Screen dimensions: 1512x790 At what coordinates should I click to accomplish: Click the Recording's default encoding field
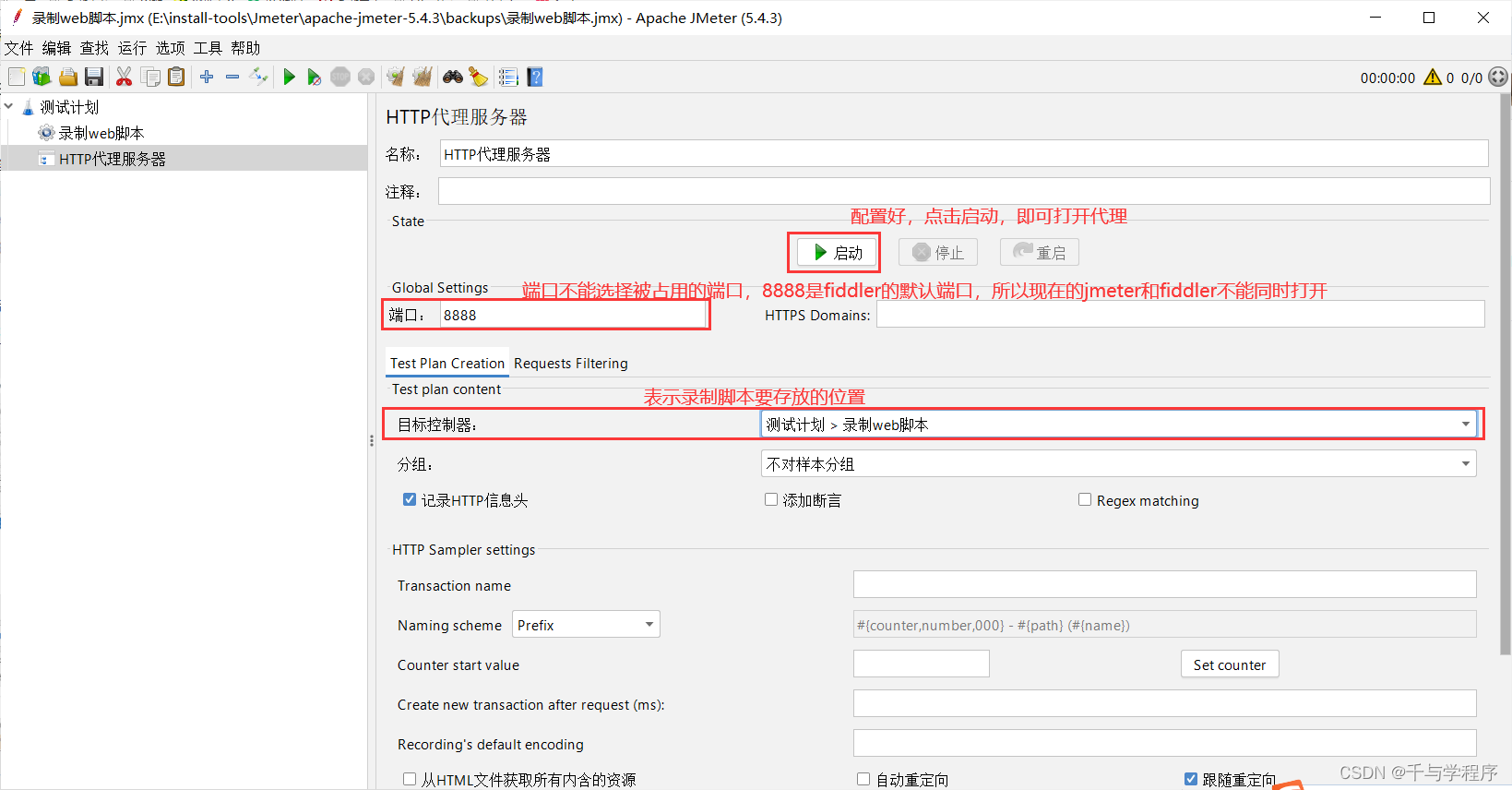pos(1165,743)
